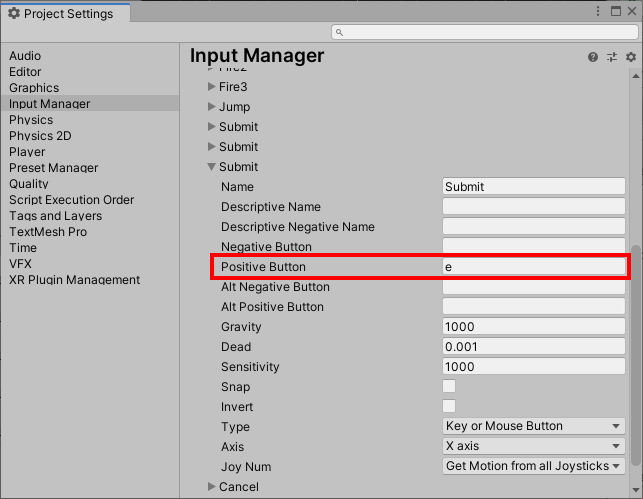Click the scrollbar up arrow
Image resolution: width=643 pixels, height=499 pixels.
tap(636, 76)
